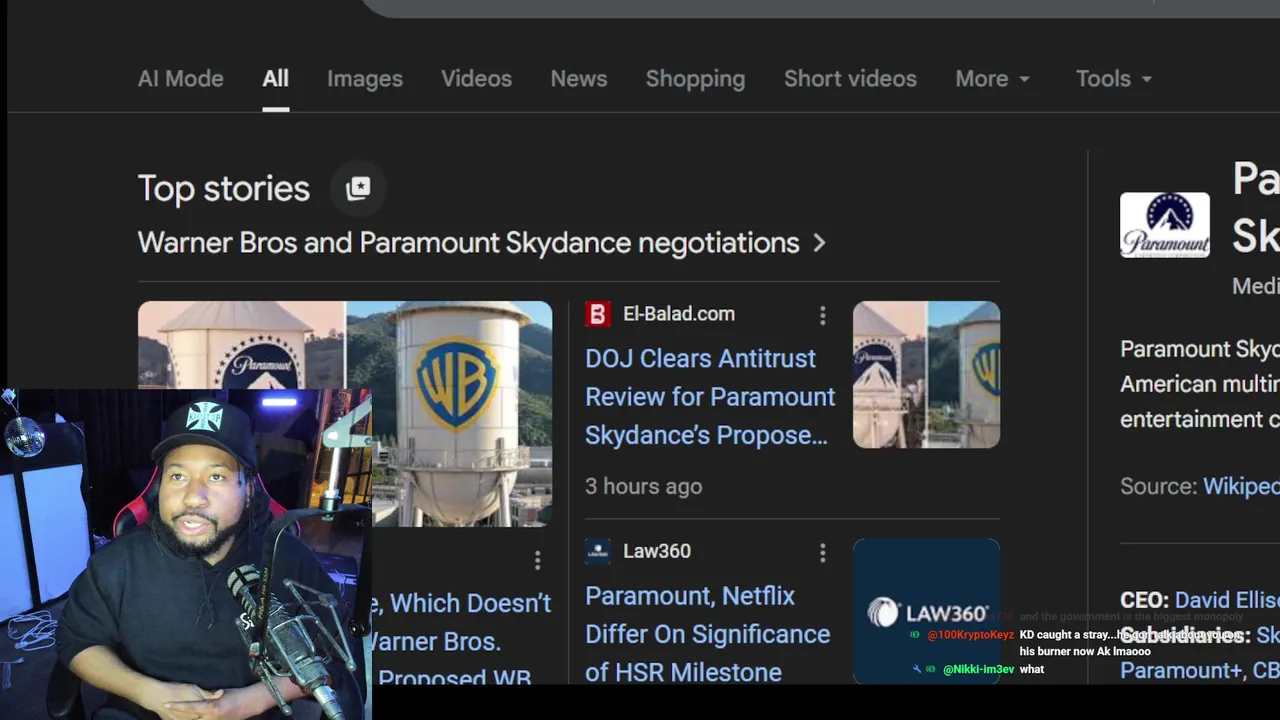Switch to the AI Mode tab
Image resolution: width=1280 pixels, height=720 pixels.
click(x=181, y=79)
